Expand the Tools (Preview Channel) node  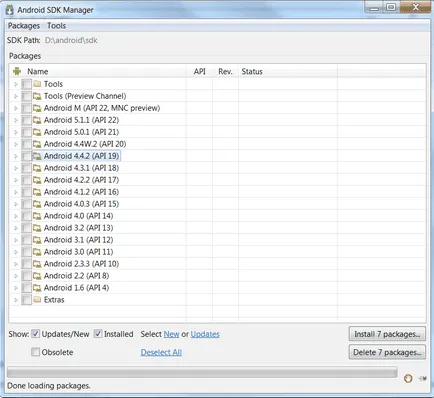click(16, 96)
